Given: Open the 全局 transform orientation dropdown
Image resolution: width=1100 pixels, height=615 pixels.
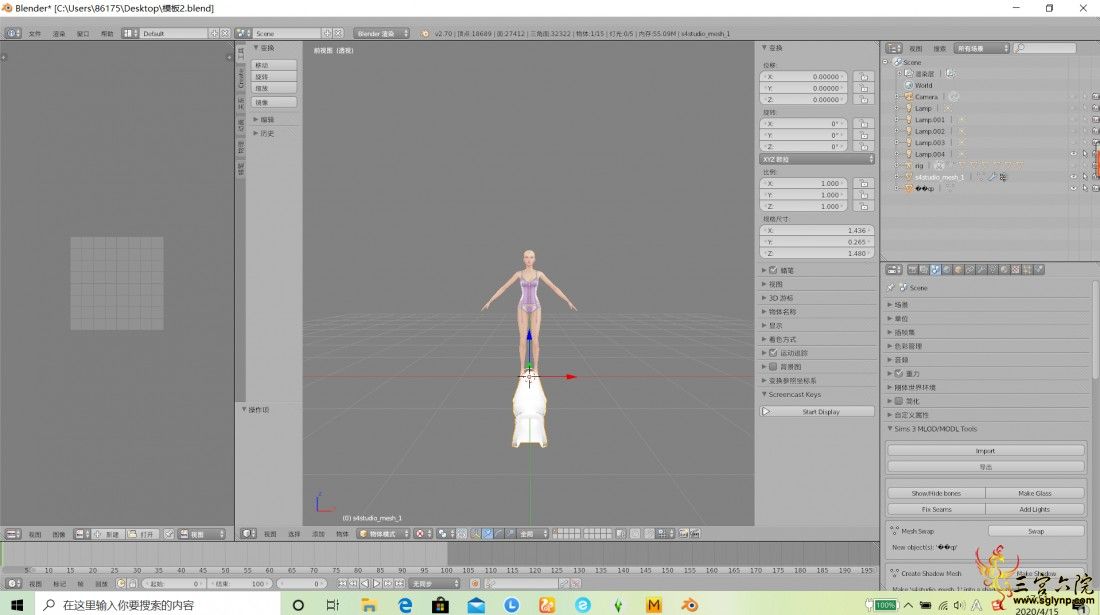Looking at the screenshot, I should click(533, 534).
